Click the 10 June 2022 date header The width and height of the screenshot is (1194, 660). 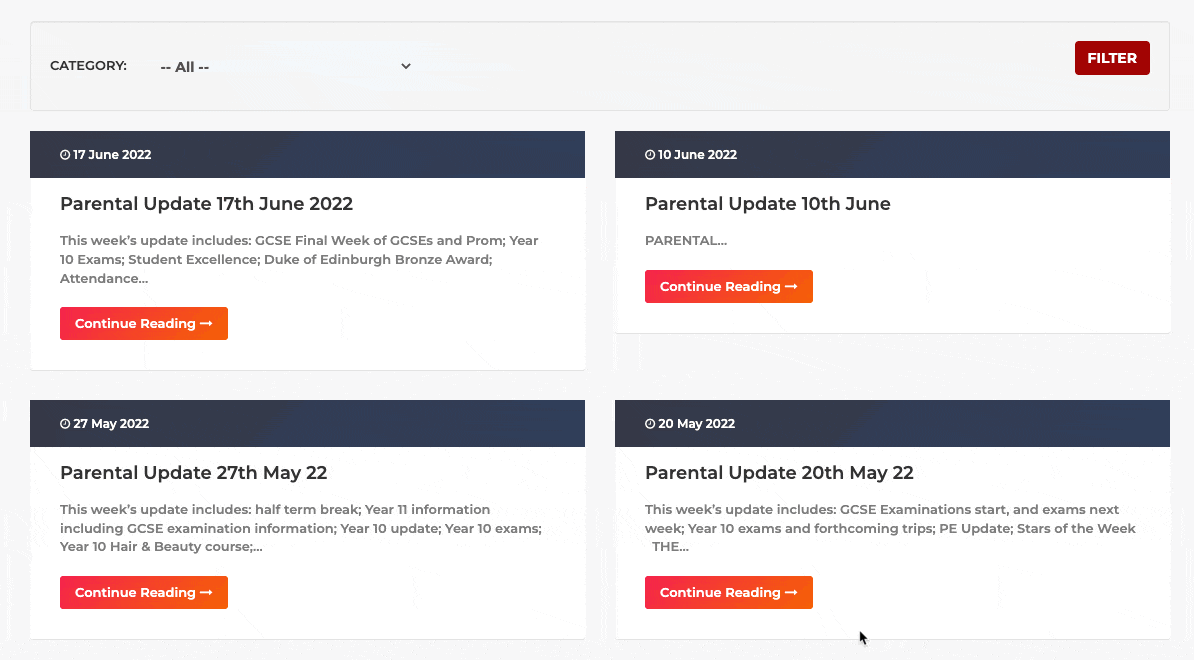[x=892, y=155]
